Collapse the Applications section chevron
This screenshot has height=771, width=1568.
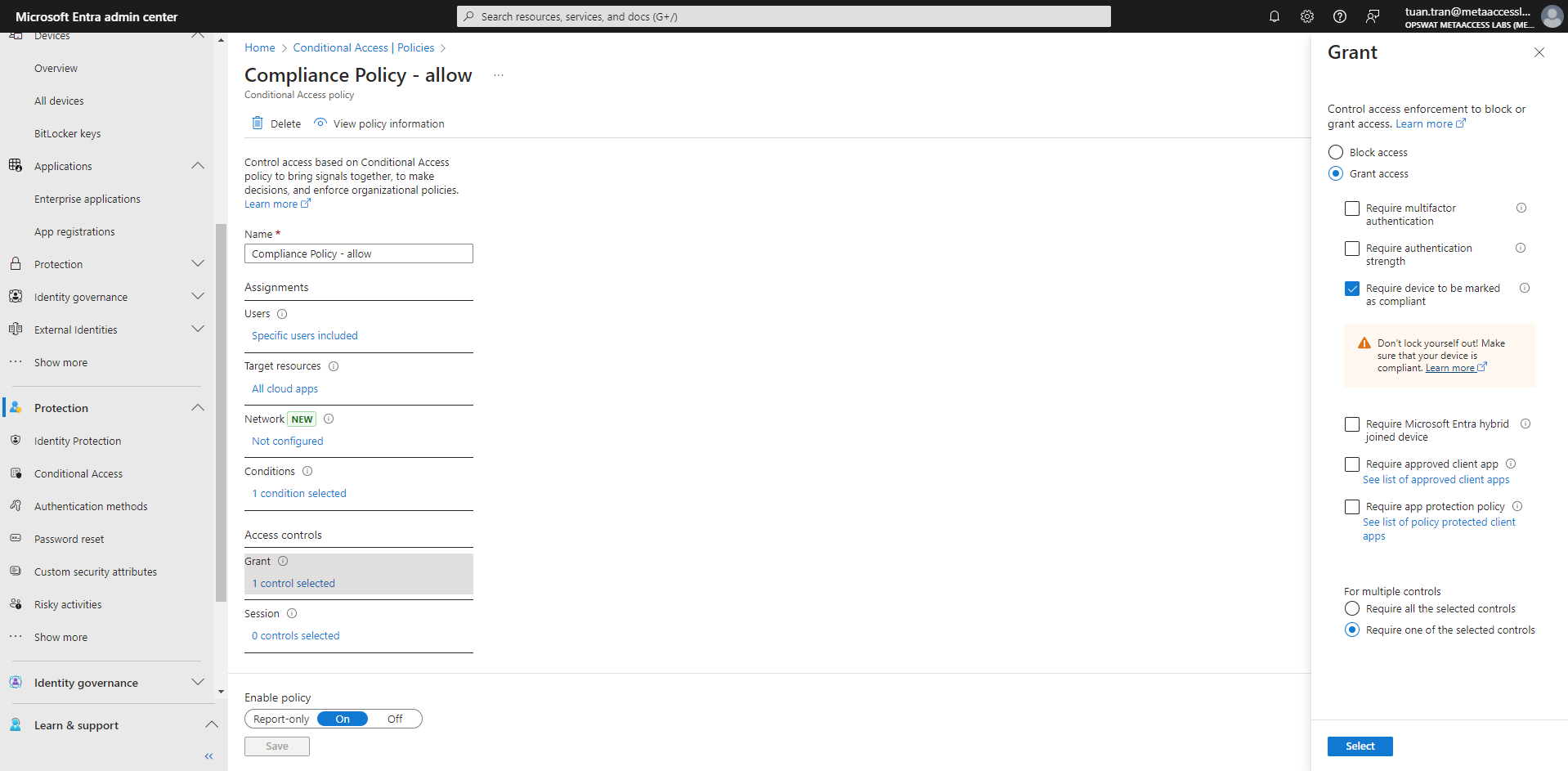(198, 165)
